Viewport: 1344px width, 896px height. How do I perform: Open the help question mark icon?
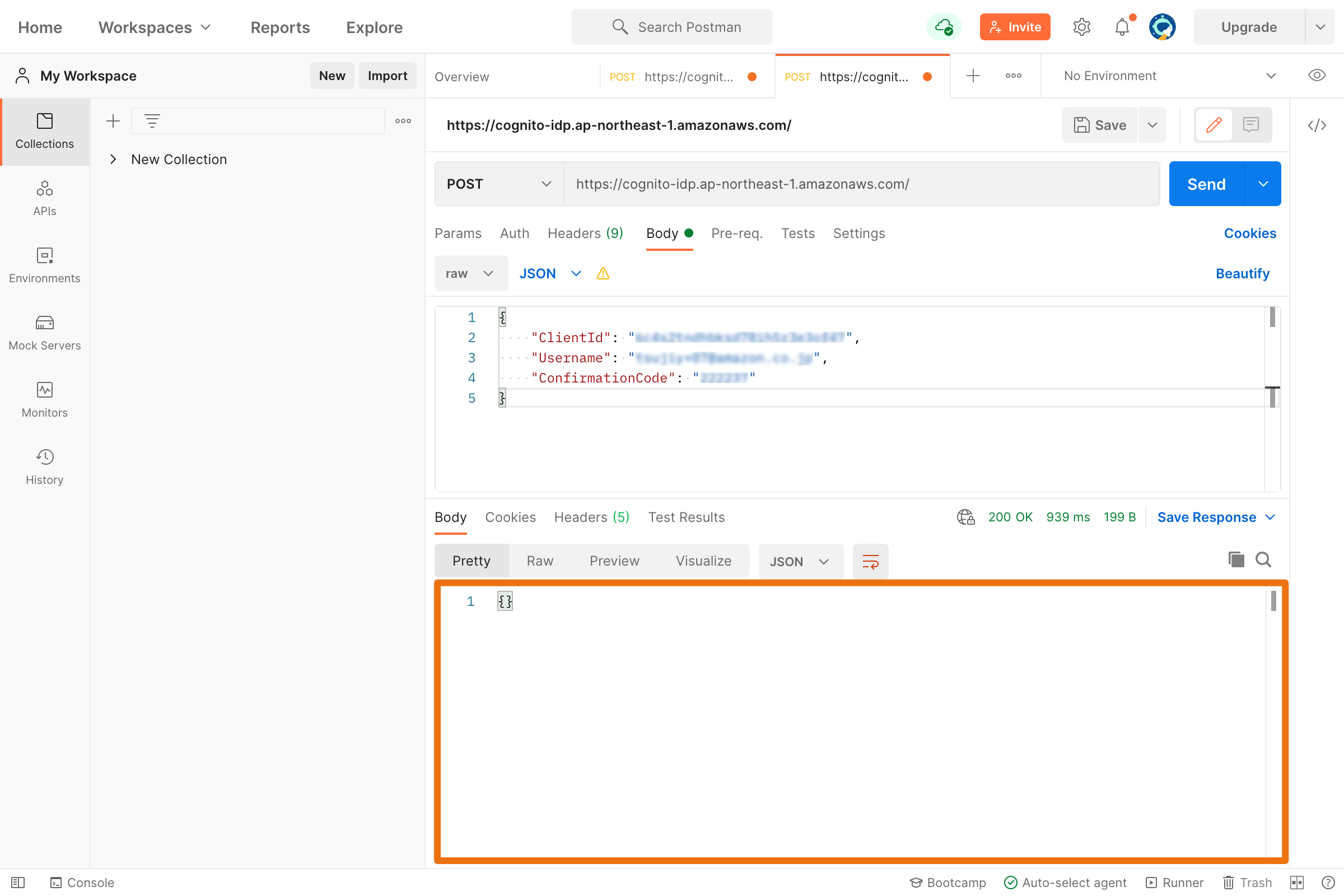coord(1328,883)
